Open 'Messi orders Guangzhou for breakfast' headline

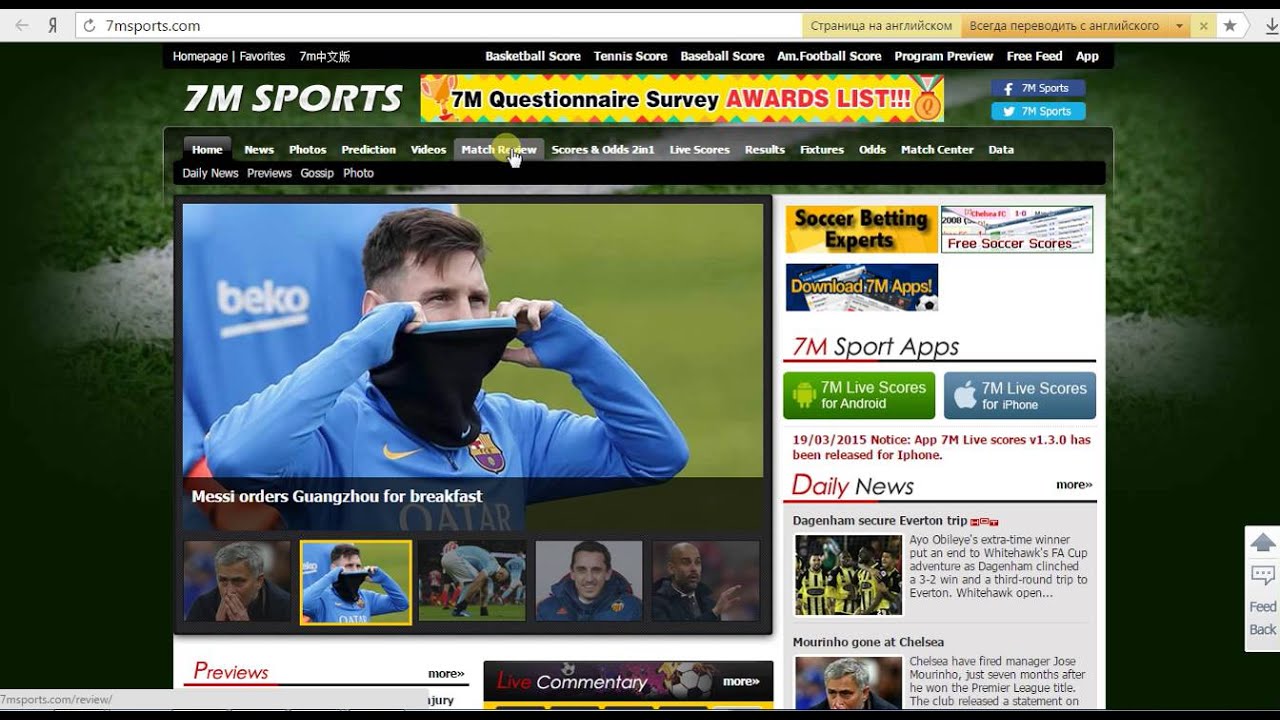click(x=337, y=496)
